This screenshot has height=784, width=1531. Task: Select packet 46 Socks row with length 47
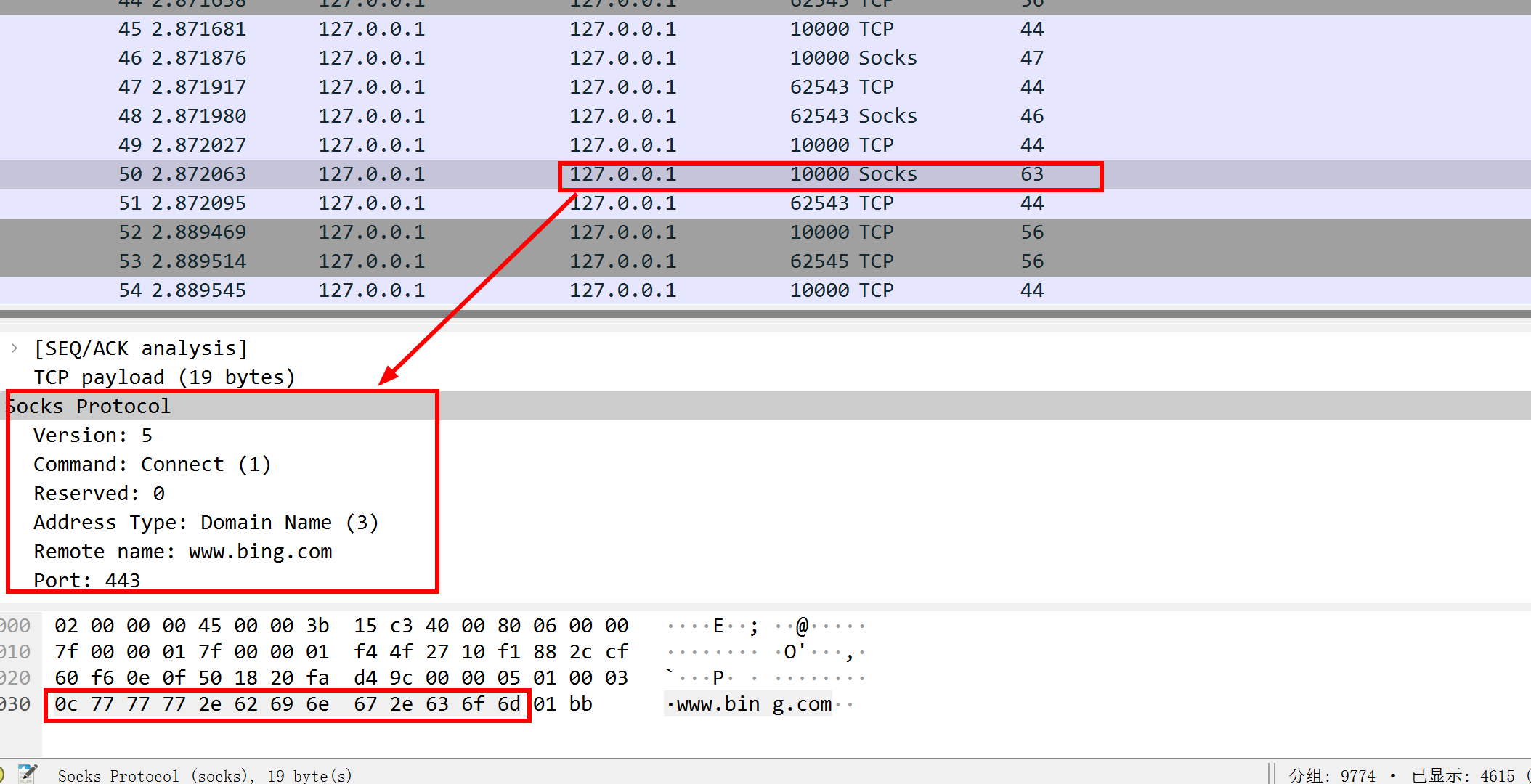(x=765, y=59)
